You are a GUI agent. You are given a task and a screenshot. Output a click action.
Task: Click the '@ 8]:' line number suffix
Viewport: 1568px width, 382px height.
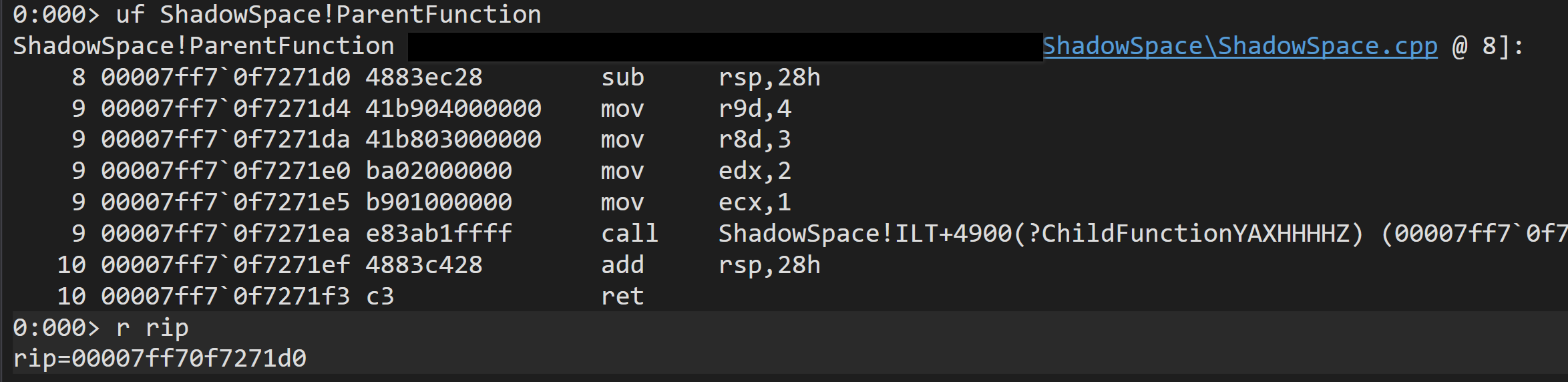[1488, 46]
